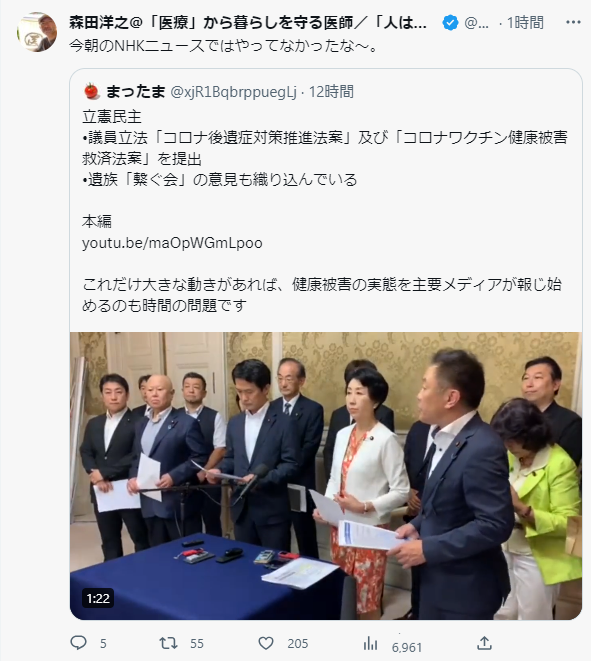Click the 12時間 timestamp of quoted tweet

pos(331,91)
